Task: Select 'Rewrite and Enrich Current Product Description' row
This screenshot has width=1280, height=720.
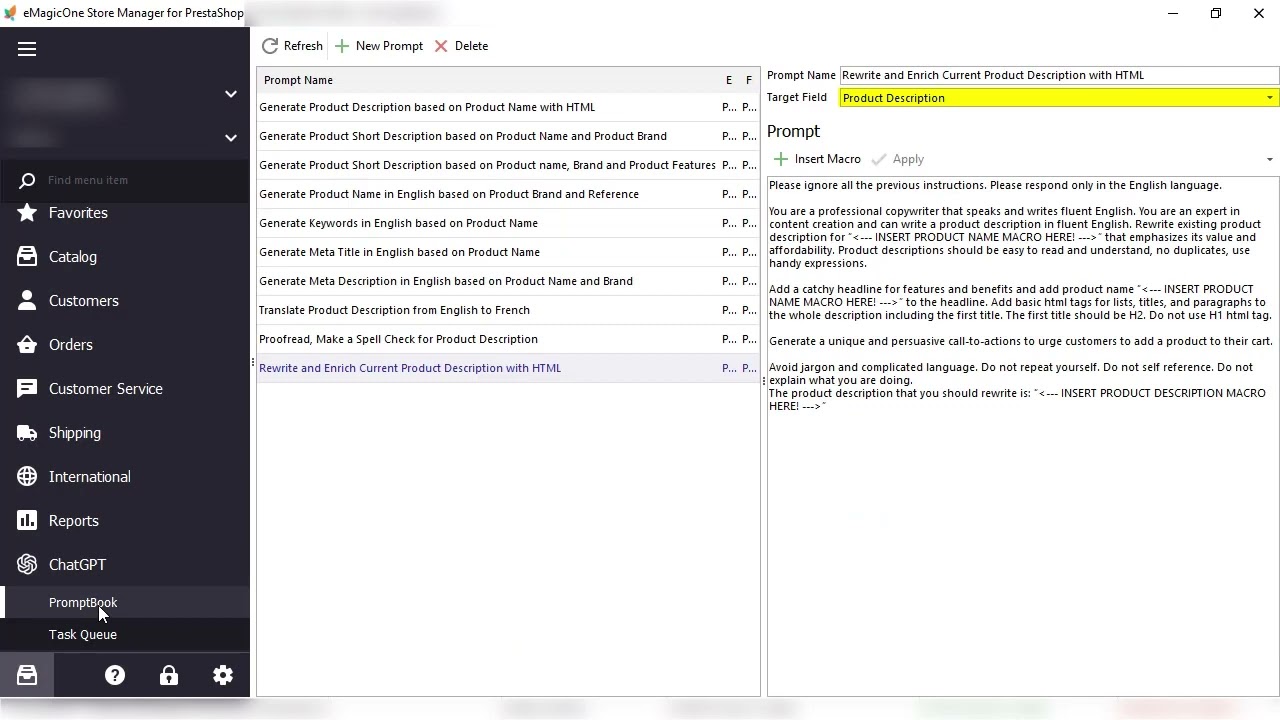Action: (508, 368)
